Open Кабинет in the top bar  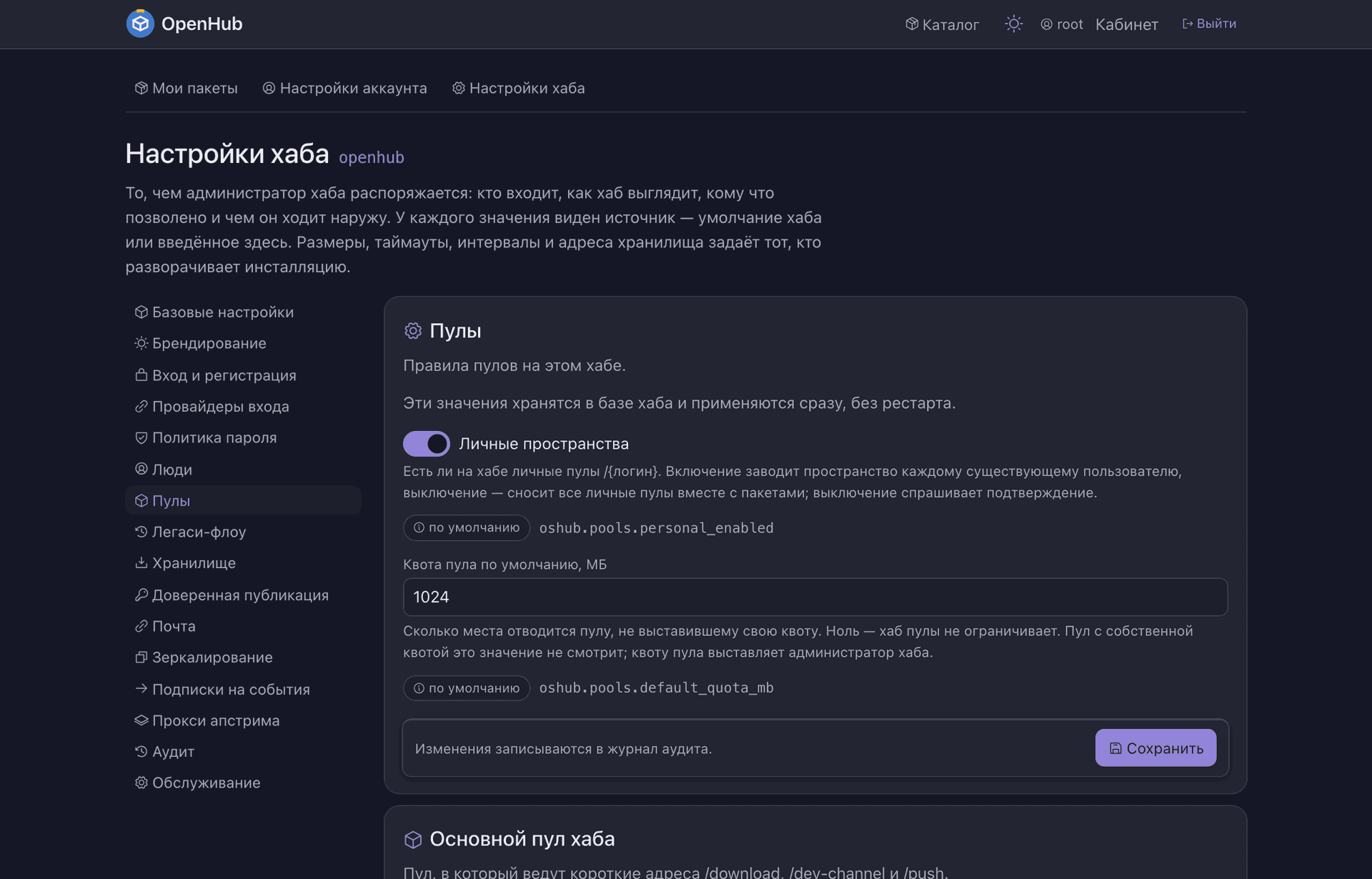click(x=1126, y=24)
